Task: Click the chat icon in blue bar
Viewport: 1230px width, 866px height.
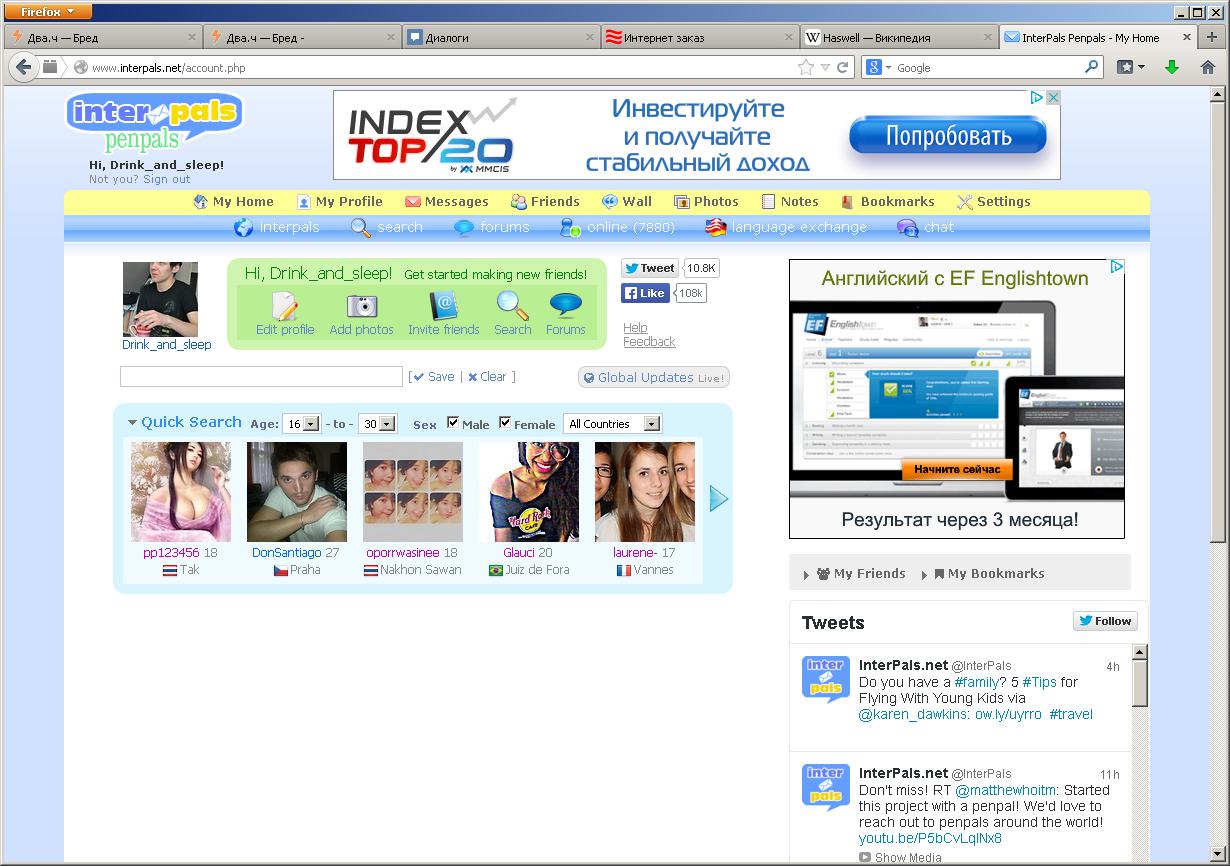Action: coord(908,228)
